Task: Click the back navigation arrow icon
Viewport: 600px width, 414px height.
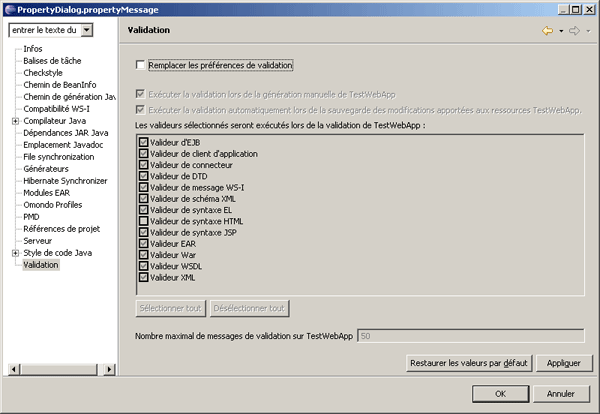Action: click(x=547, y=31)
